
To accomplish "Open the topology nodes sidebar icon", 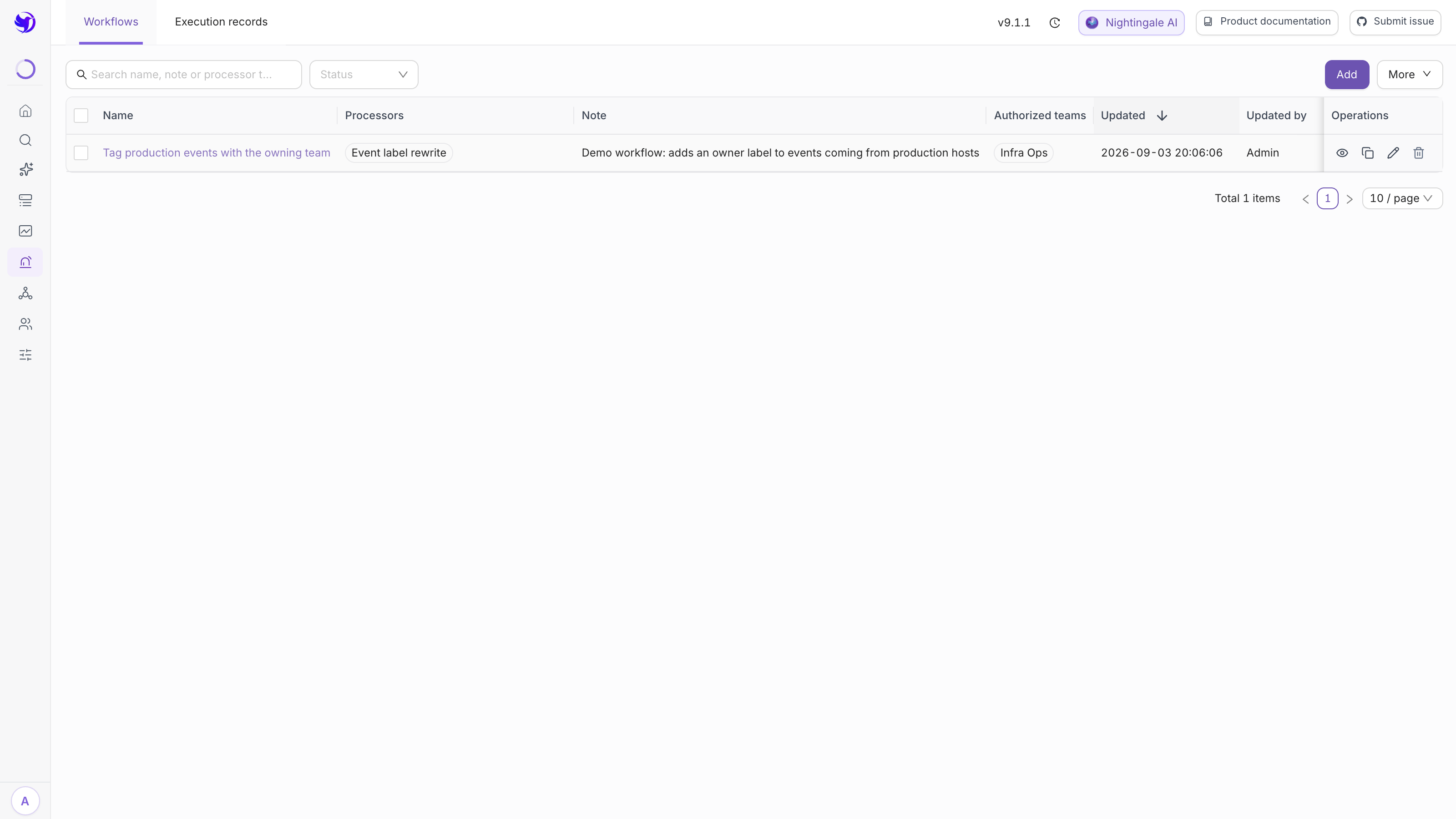I will (25, 293).
